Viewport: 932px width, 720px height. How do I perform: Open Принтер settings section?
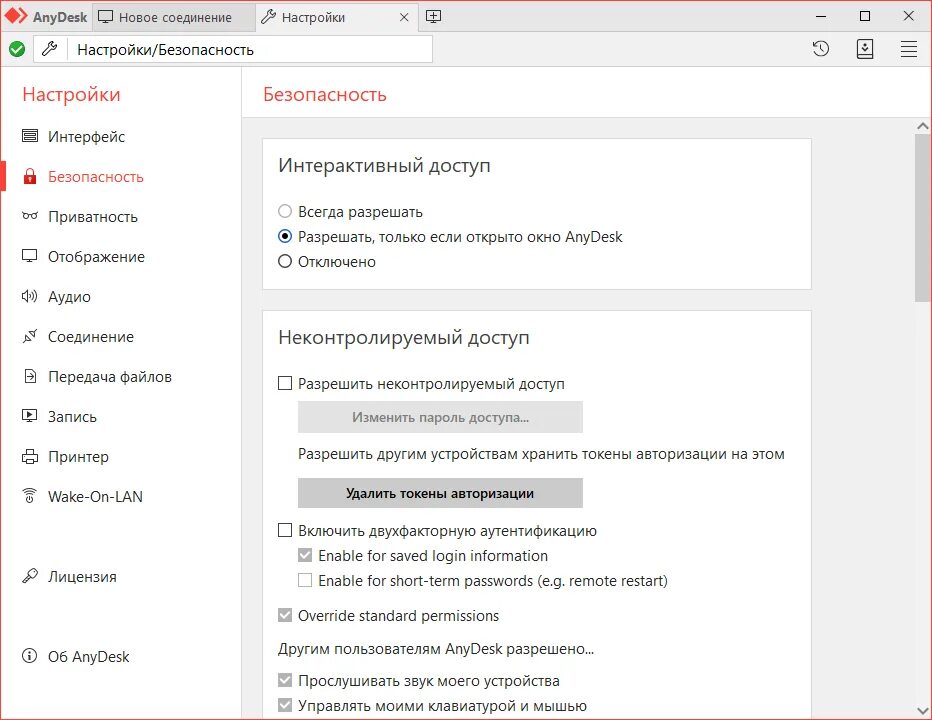point(78,457)
